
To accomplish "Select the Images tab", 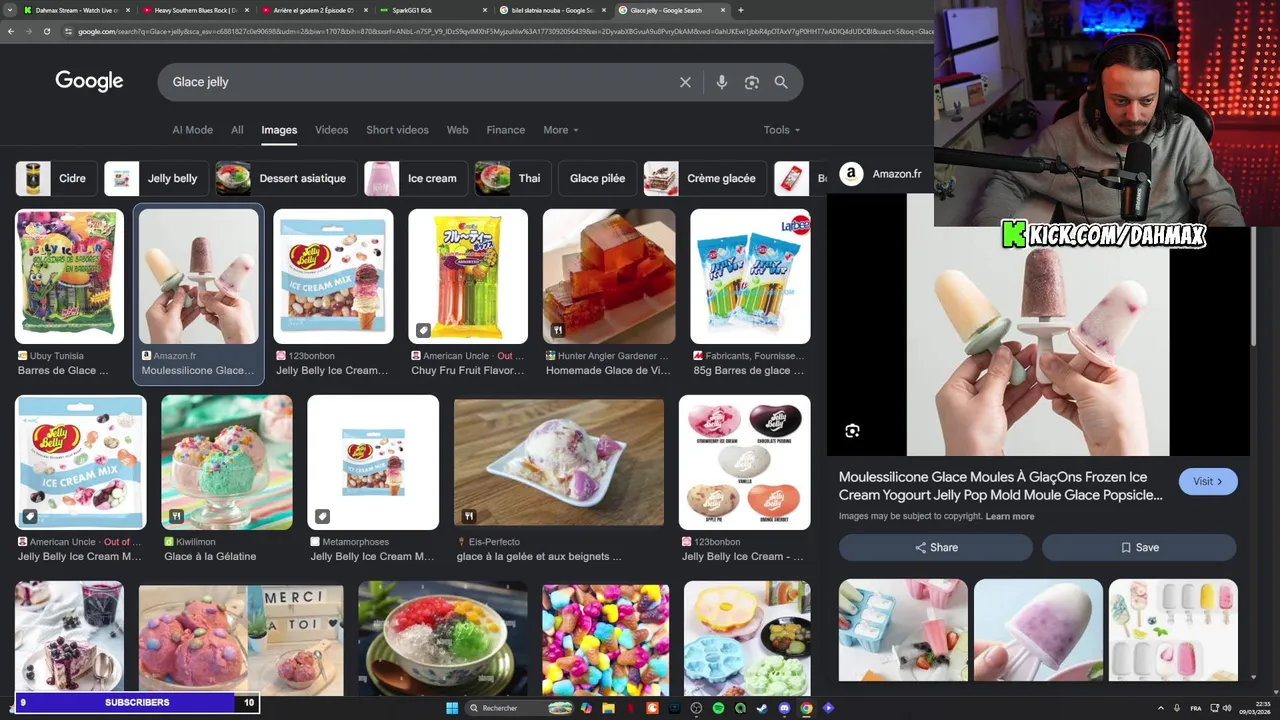I will [279, 130].
